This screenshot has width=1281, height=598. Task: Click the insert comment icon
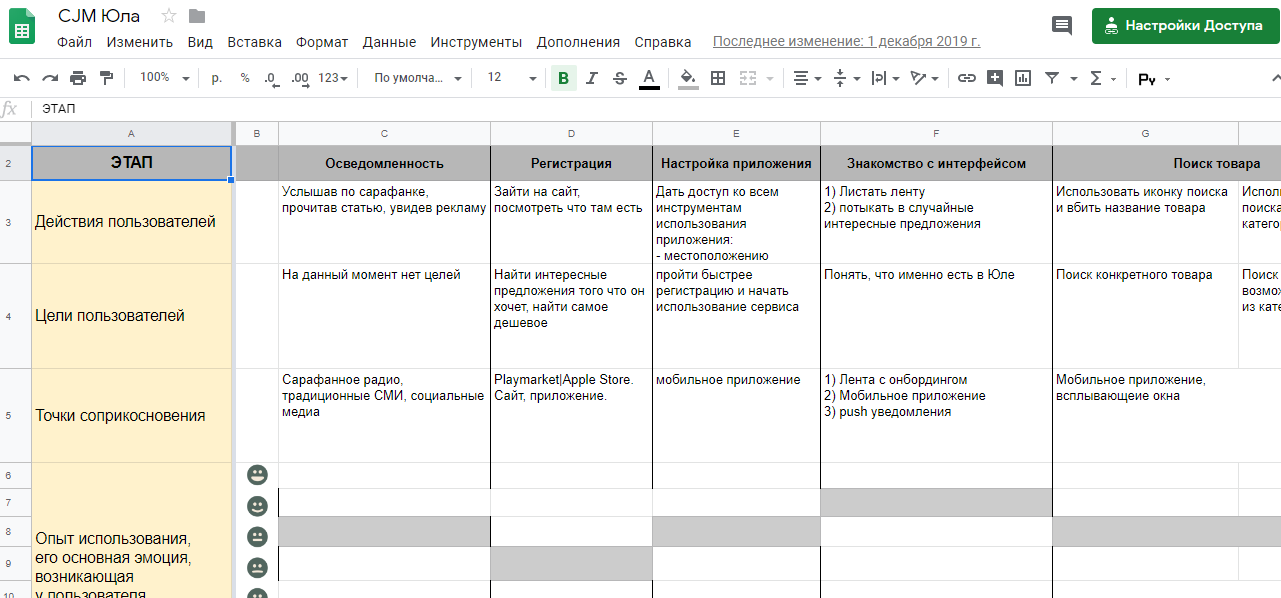[994, 78]
